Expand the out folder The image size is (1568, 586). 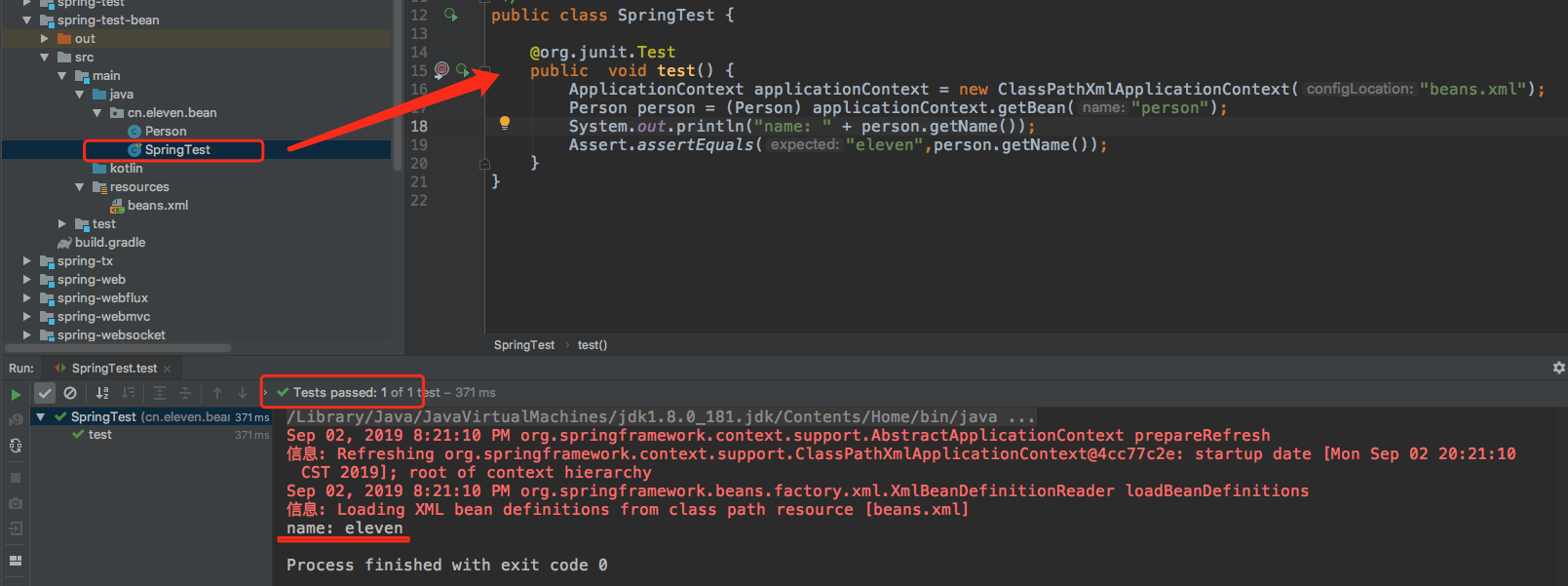coord(44,39)
